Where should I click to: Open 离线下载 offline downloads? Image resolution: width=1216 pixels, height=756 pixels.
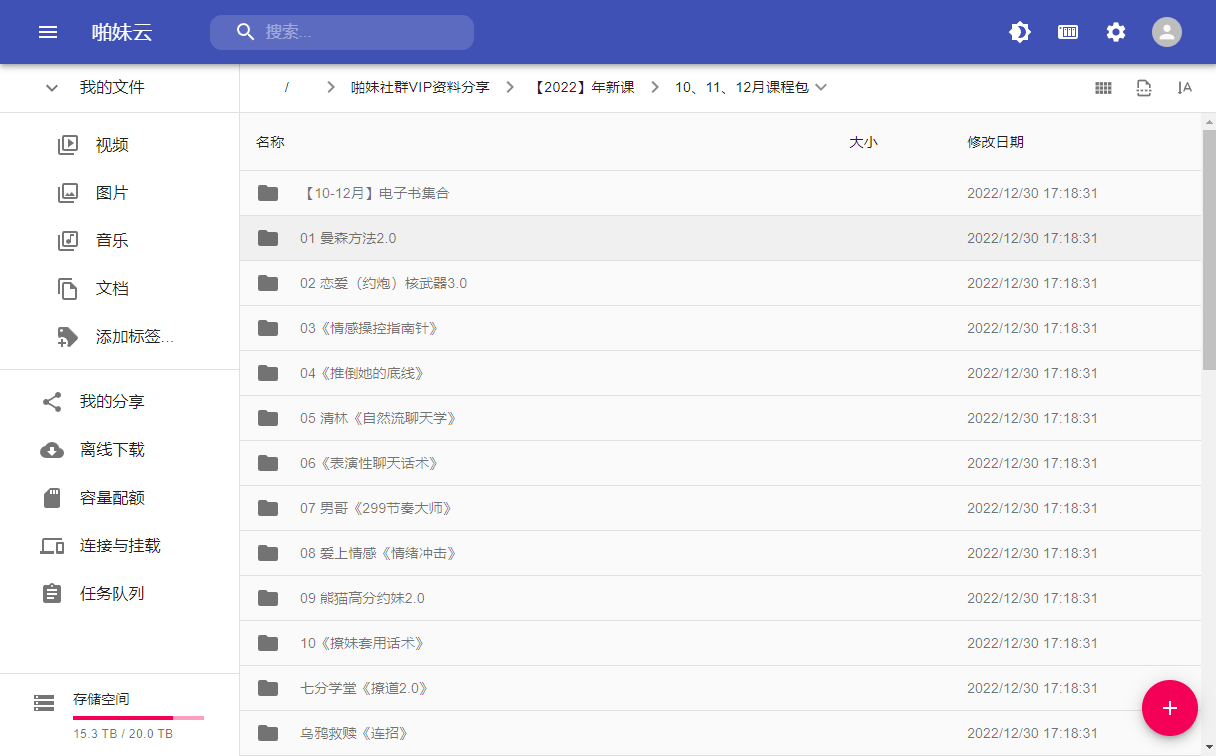112,450
